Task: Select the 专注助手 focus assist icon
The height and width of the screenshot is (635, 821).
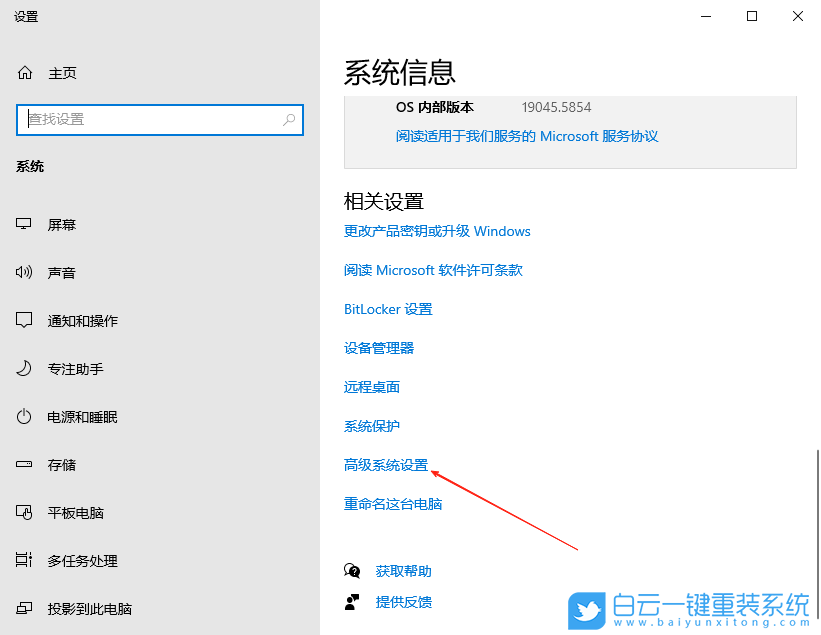Action: 23,368
